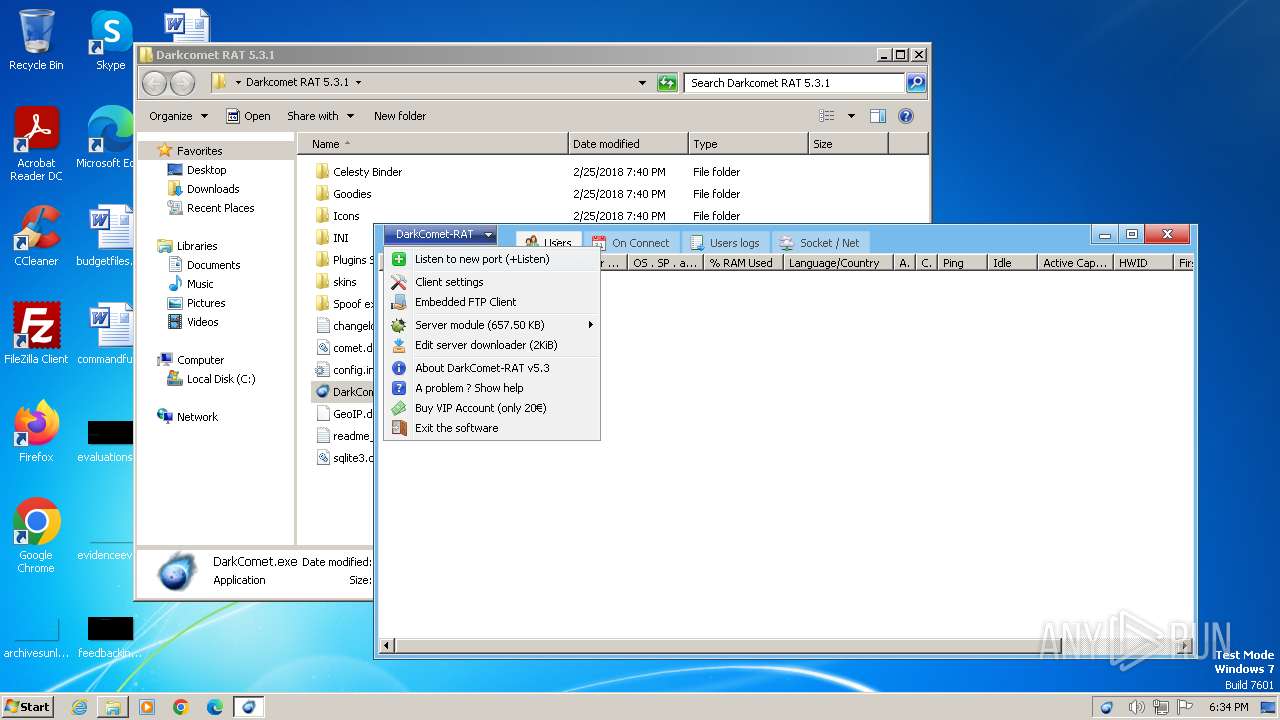The height and width of the screenshot is (720, 1280).
Task: Open About DarkComet-RAT v5.3
Action: (491, 368)
